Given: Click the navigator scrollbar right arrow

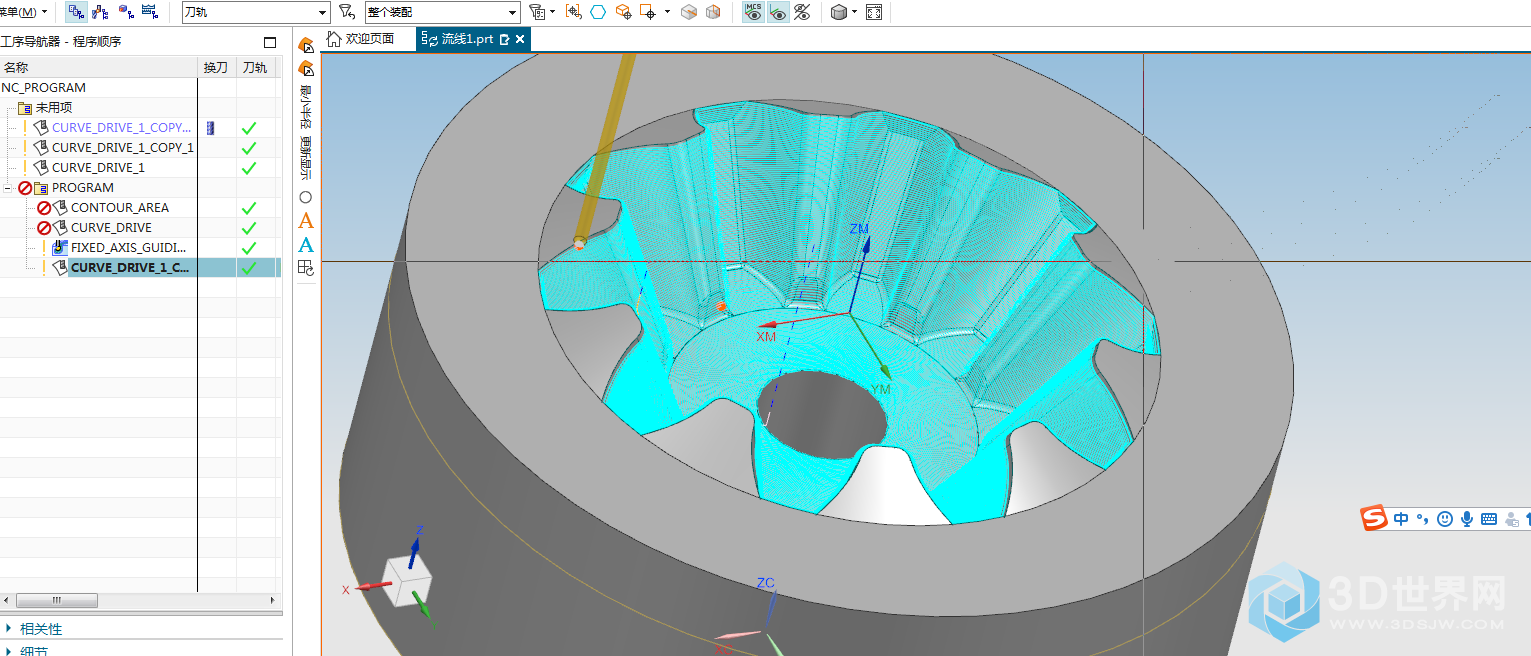Looking at the screenshot, I should point(273,600).
